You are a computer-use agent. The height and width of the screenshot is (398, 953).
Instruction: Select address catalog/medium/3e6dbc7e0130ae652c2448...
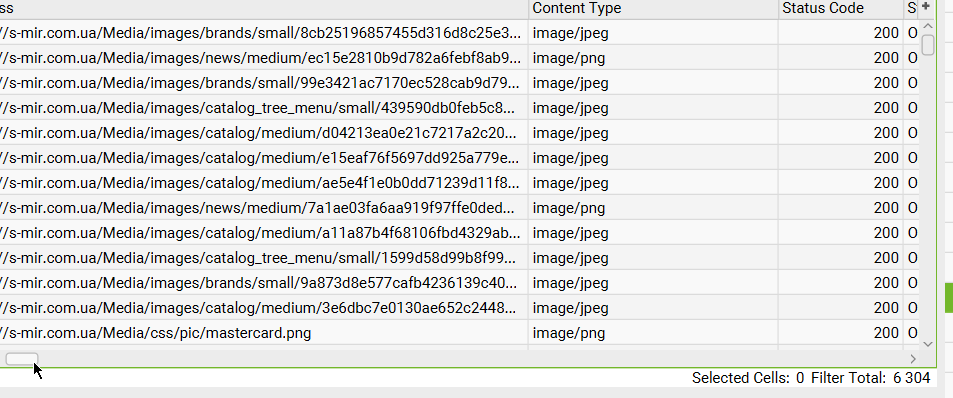pos(264,308)
